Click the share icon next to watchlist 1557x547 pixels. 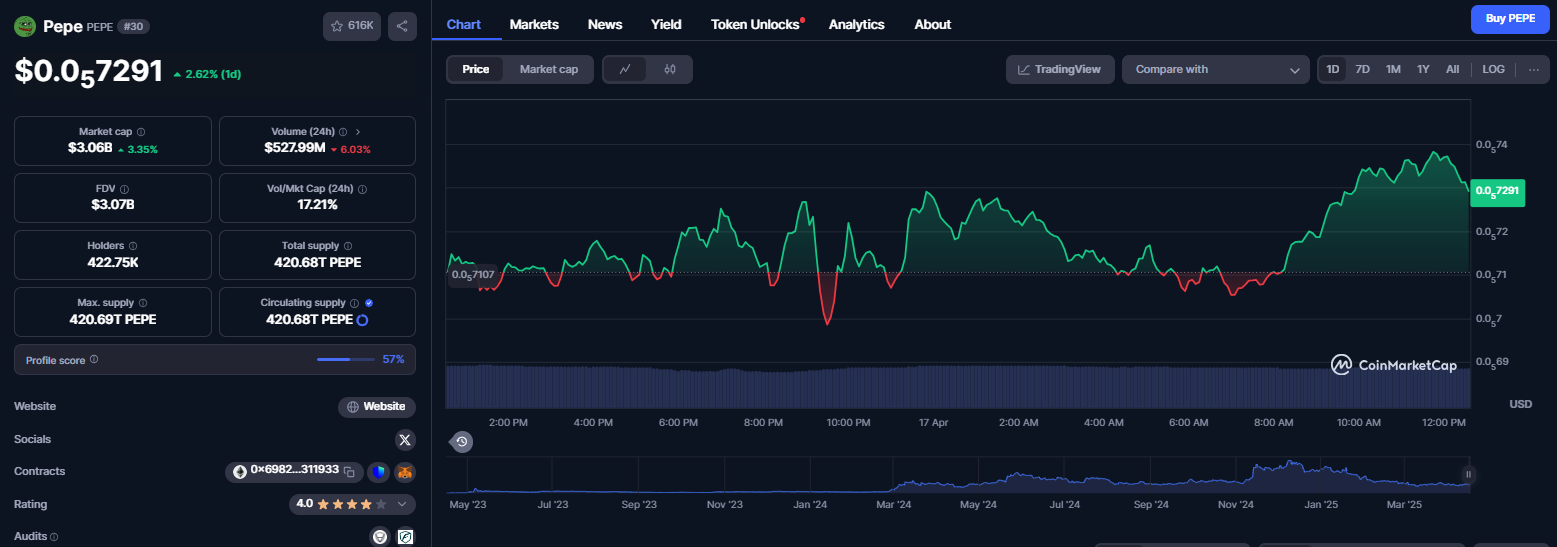402,26
